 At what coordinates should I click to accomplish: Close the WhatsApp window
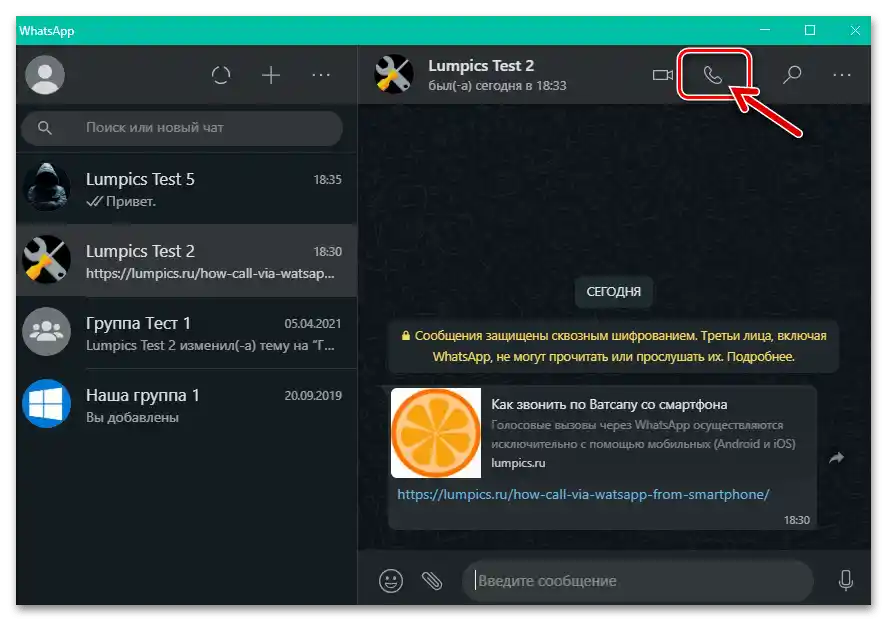coord(855,30)
